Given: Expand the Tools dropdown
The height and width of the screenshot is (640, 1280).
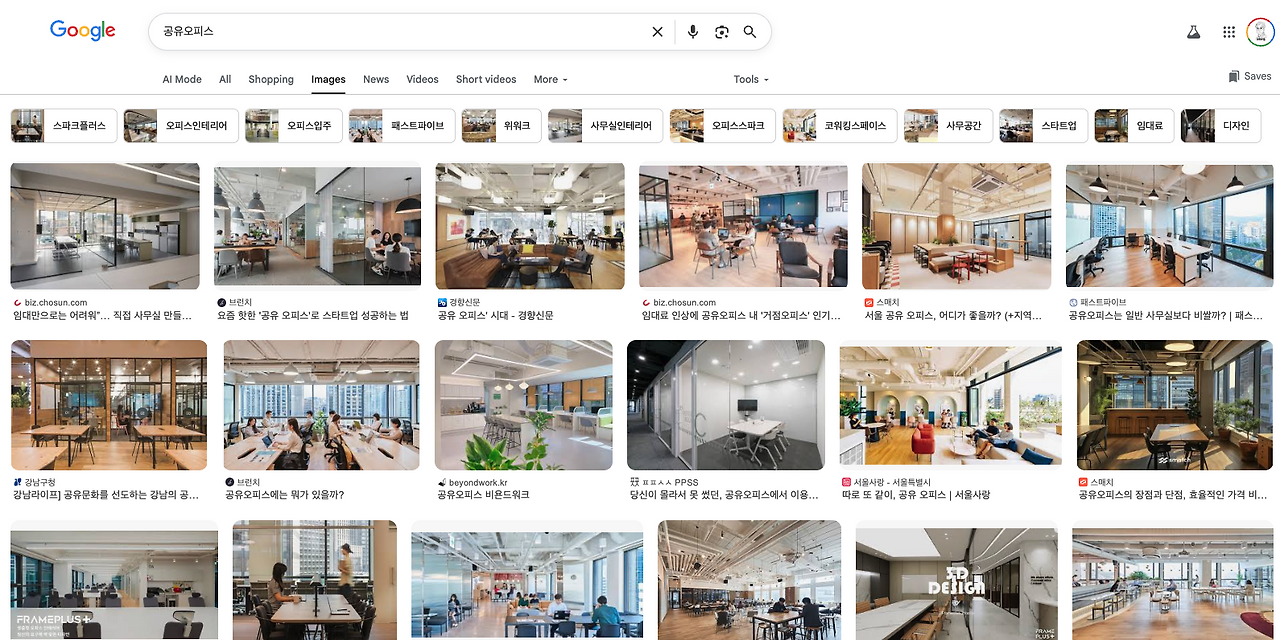Looking at the screenshot, I should (751, 79).
